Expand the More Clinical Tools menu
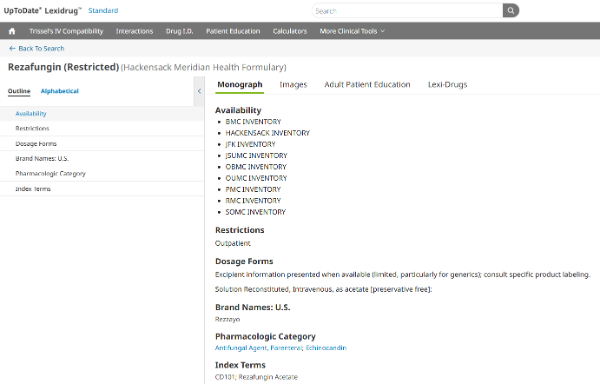This screenshot has height=384, width=600. pos(352,31)
